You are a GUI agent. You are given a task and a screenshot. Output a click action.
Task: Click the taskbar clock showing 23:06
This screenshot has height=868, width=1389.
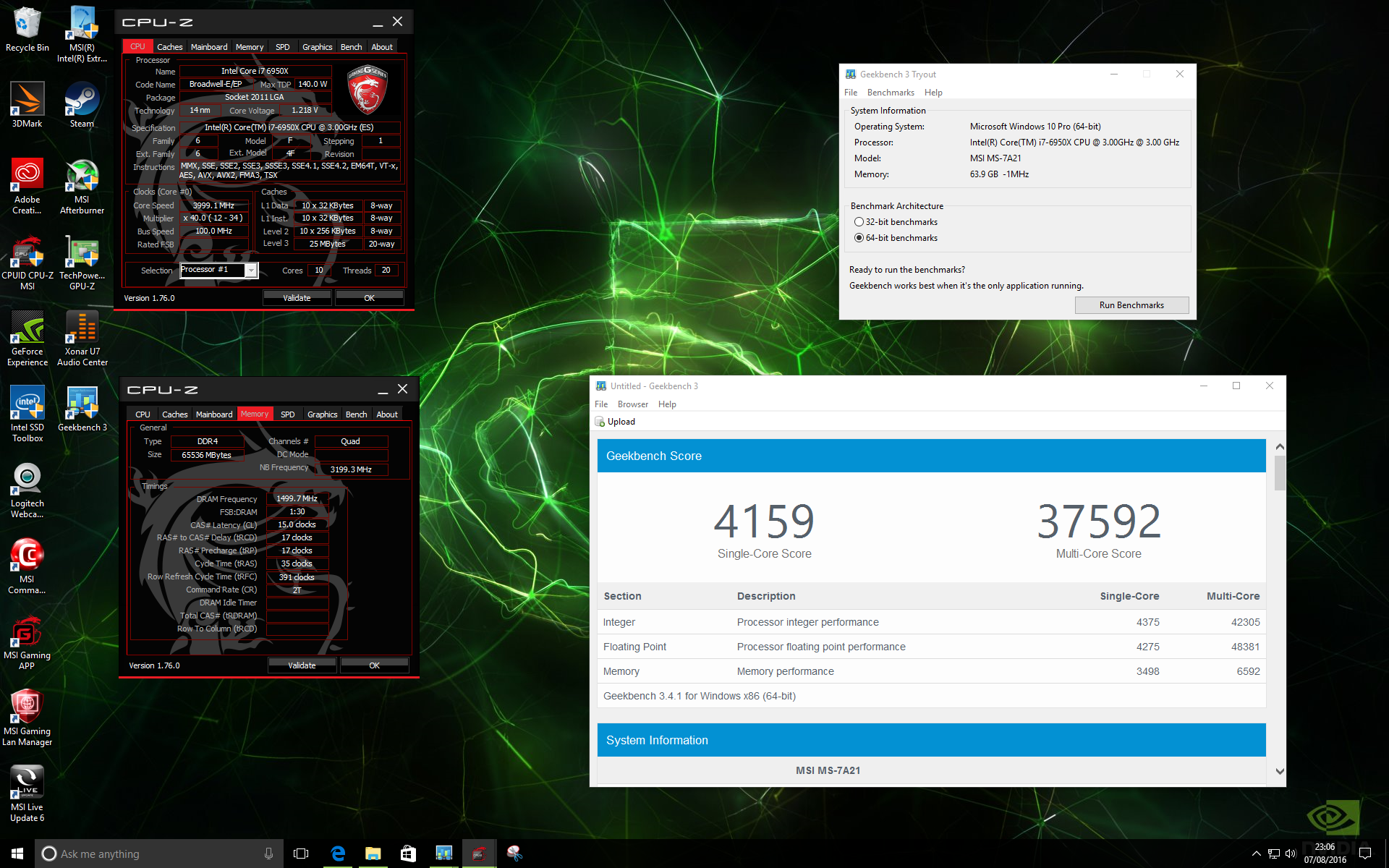pyautogui.click(x=1325, y=854)
